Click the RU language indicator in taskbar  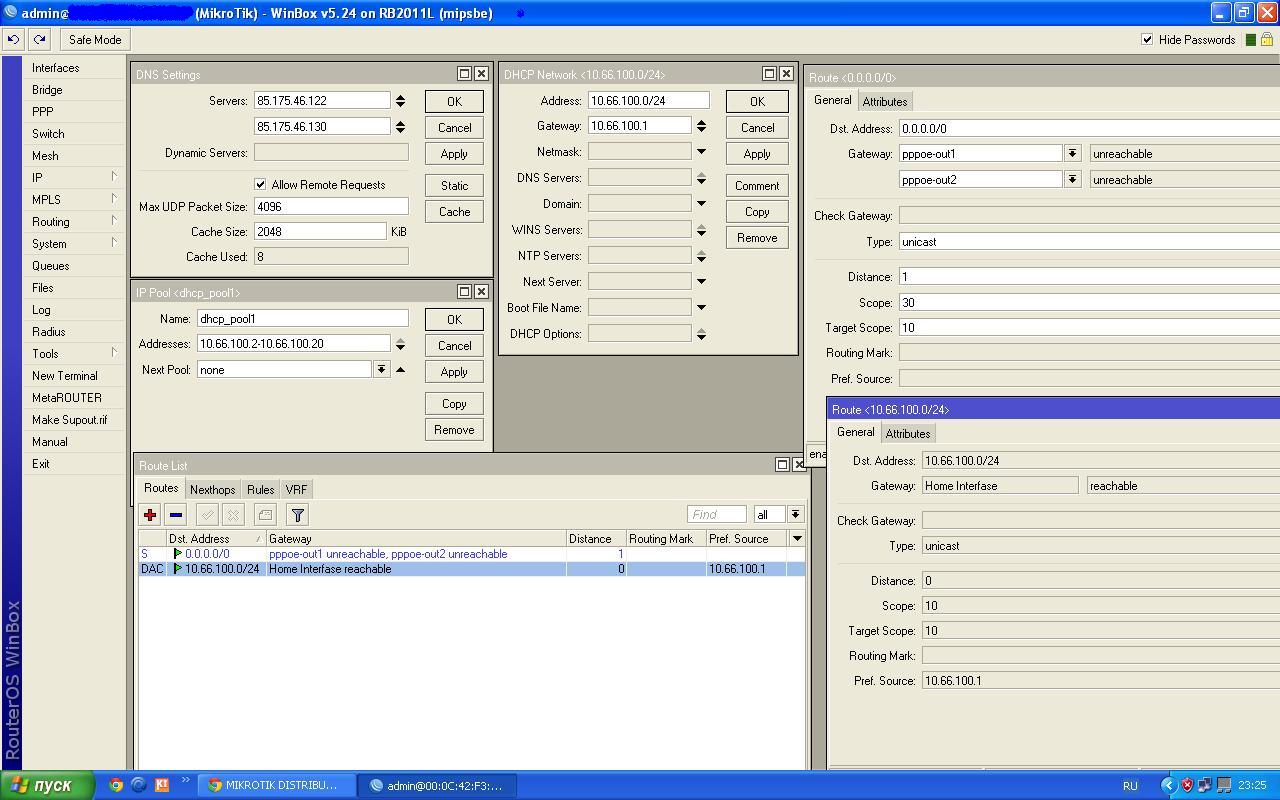coord(1130,786)
